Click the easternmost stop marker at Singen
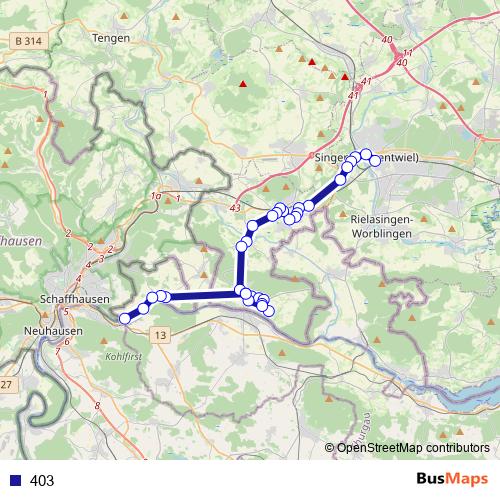 (x=375, y=161)
